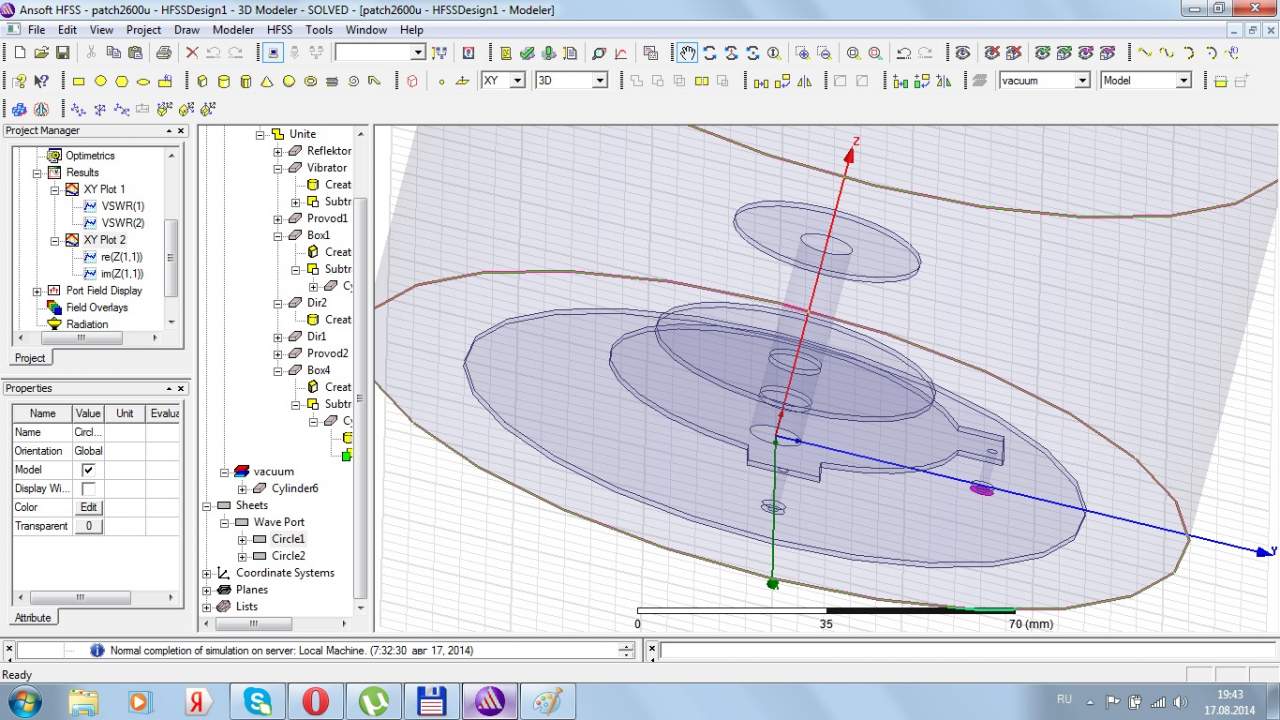The height and width of the screenshot is (720, 1280).
Task: Select the Pan (hand) view tool
Action: coord(687,53)
